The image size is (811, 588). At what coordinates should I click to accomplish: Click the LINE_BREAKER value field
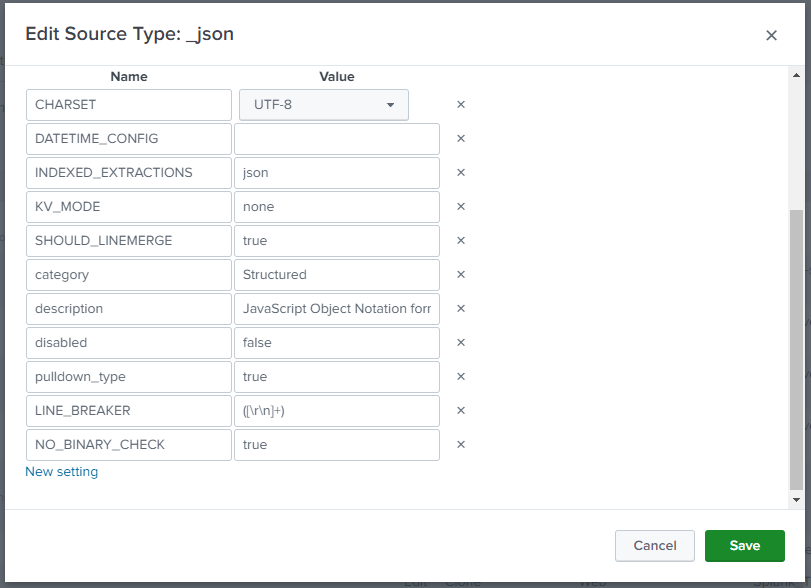click(337, 411)
